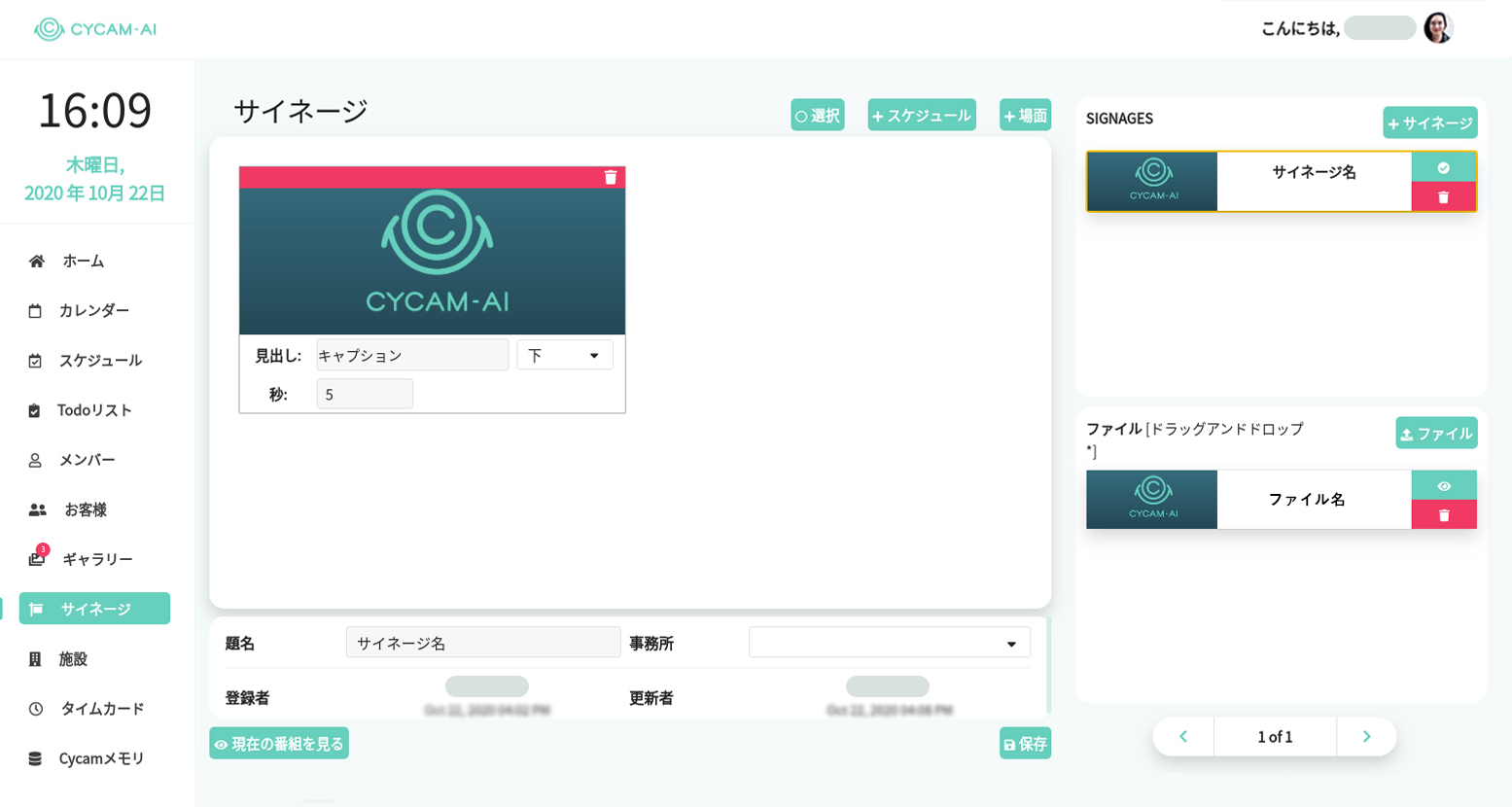This screenshot has height=807, width=1512.
Task: Open the caption position dropdown showing 下
Action: pyautogui.click(x=565, y=355)
